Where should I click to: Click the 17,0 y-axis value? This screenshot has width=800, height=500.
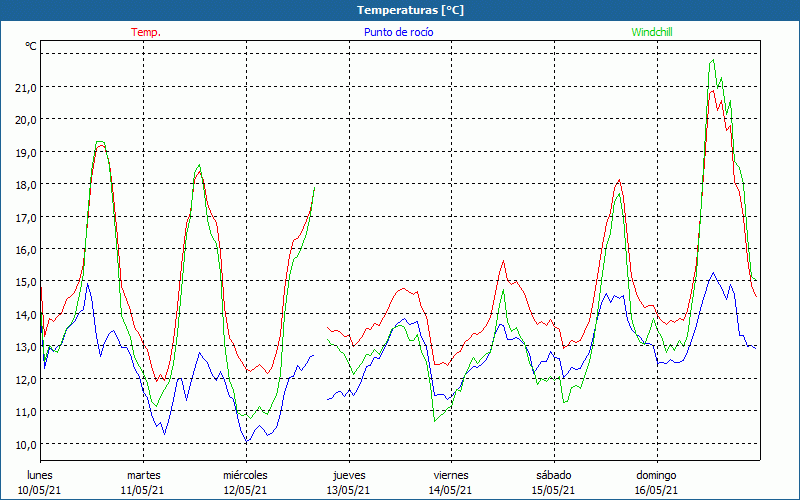point(26,217)
